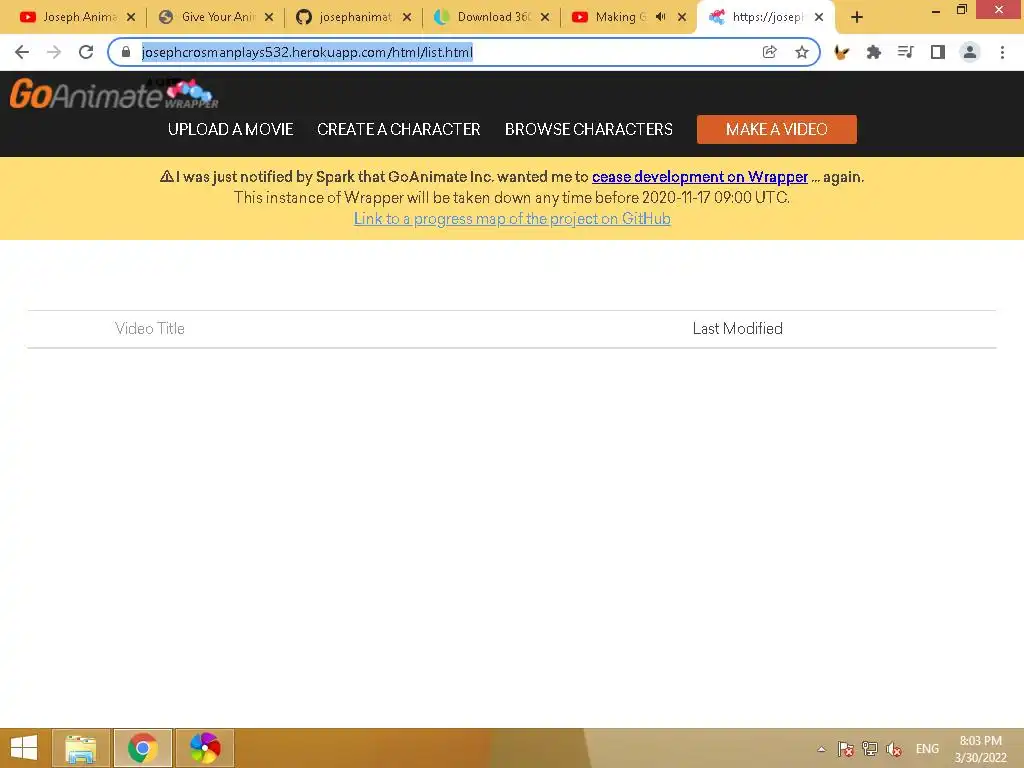Open the progress map on GitHub link
This screenshot has height=768, width=1024.
[x=512, y=219]
